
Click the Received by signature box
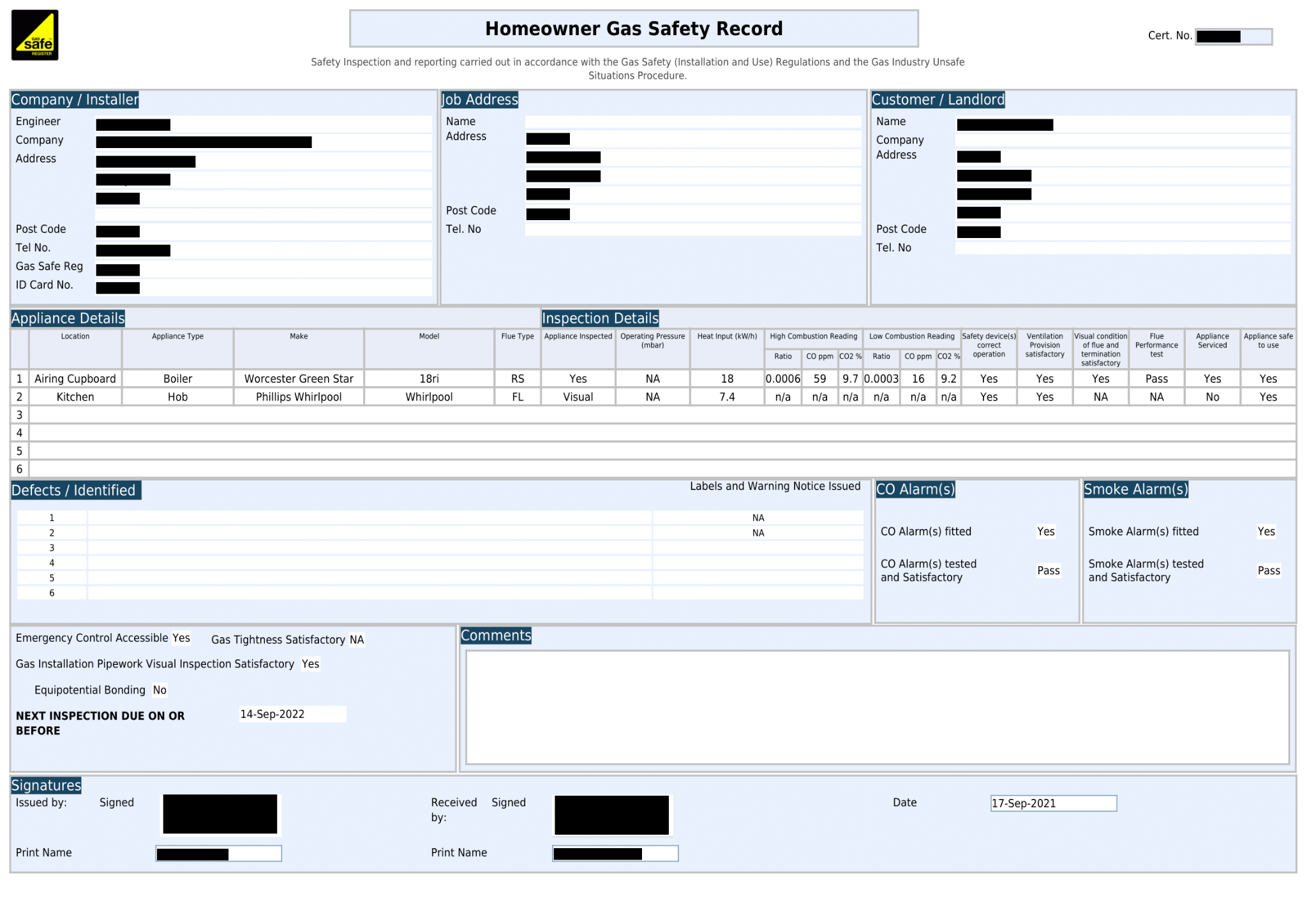point(612,815)
